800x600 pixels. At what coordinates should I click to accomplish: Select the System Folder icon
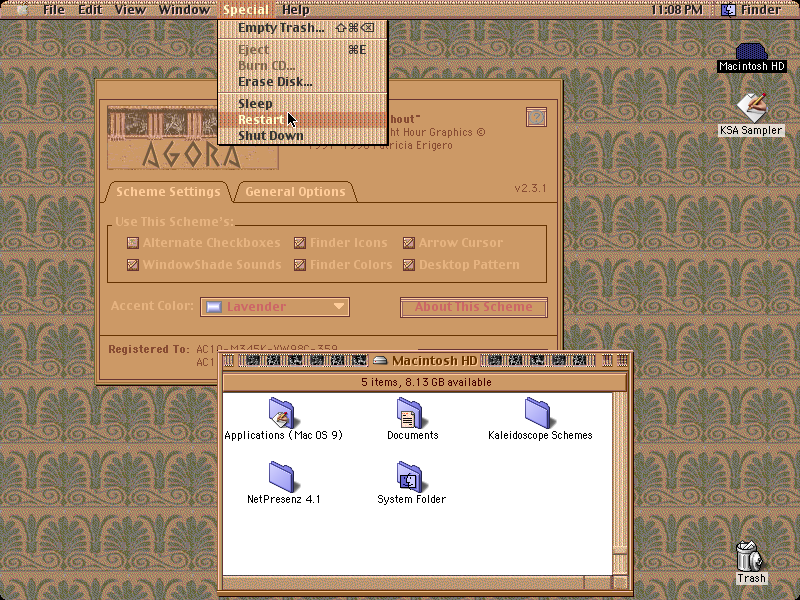(409, 477)
